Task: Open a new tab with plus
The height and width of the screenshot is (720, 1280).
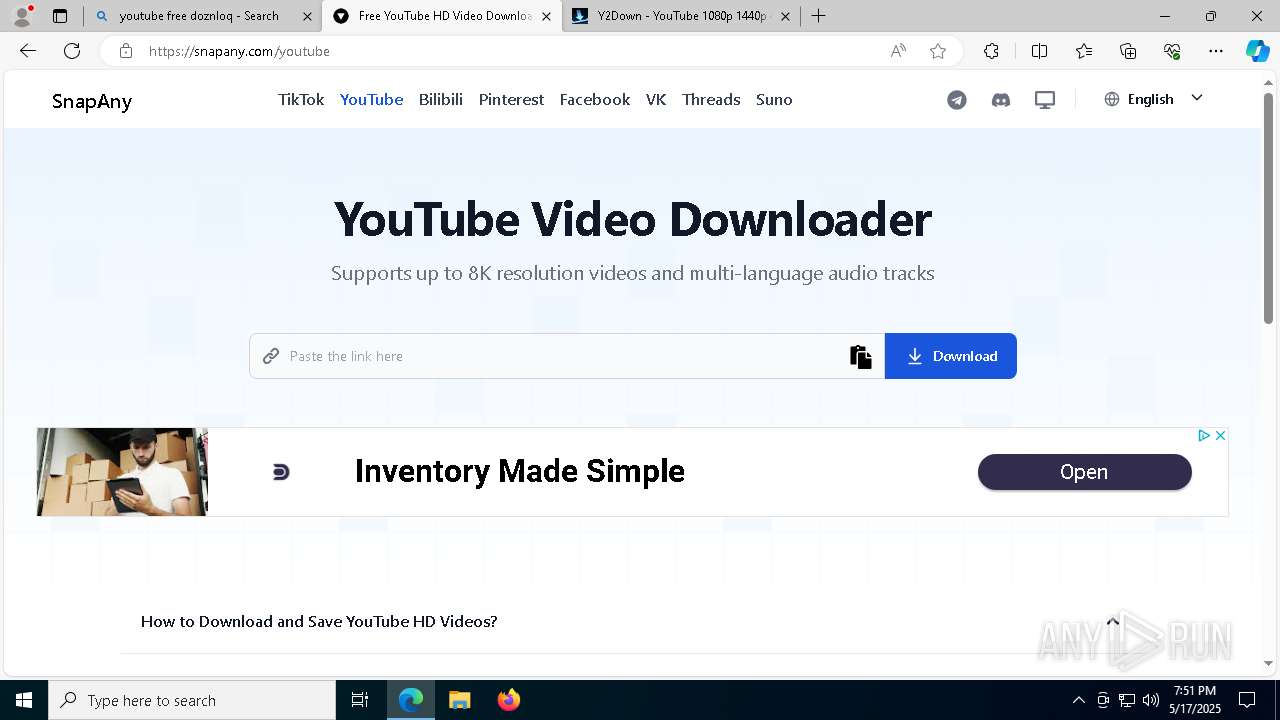Action: (819, 16)
